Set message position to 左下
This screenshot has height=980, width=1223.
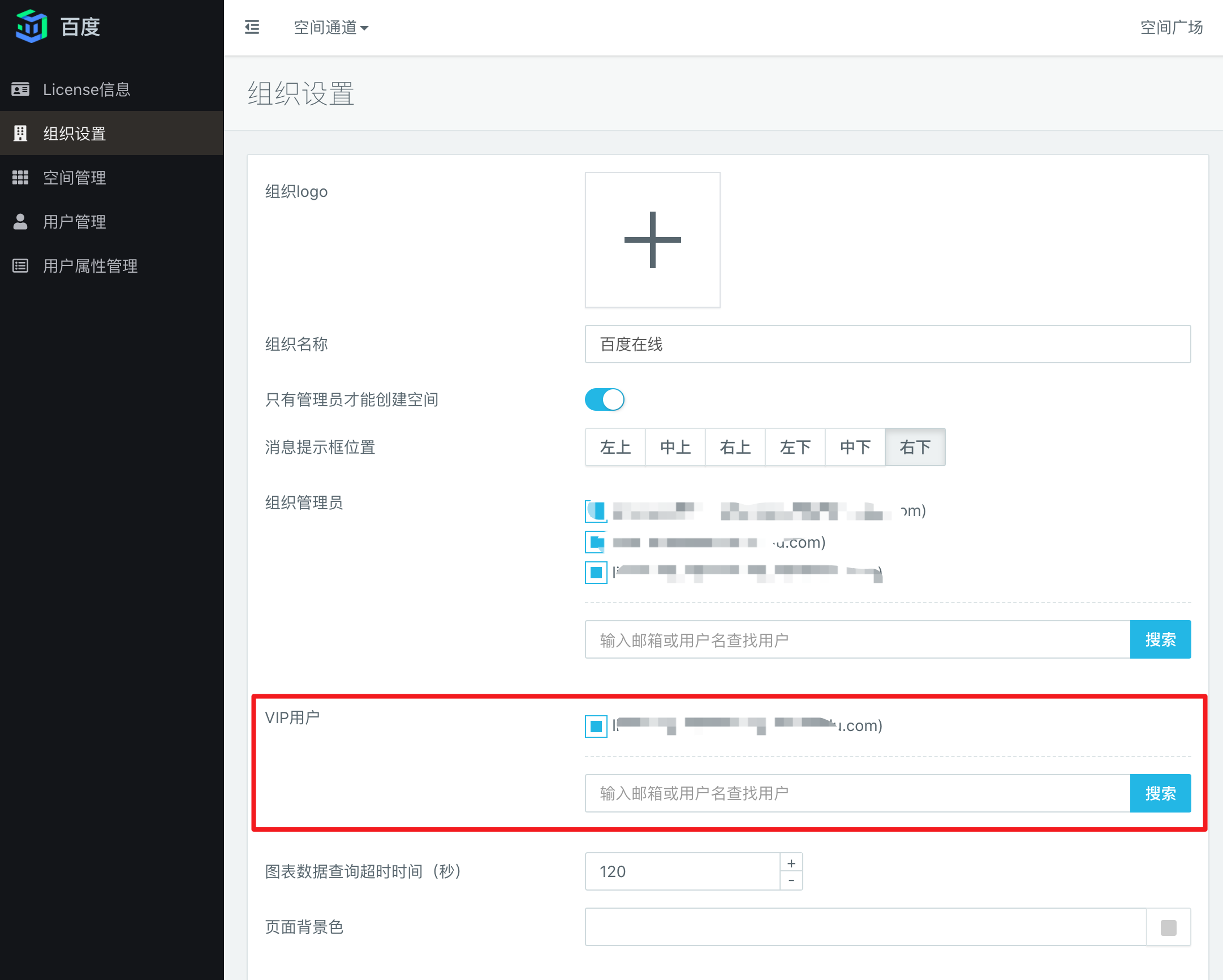point(795,447)
